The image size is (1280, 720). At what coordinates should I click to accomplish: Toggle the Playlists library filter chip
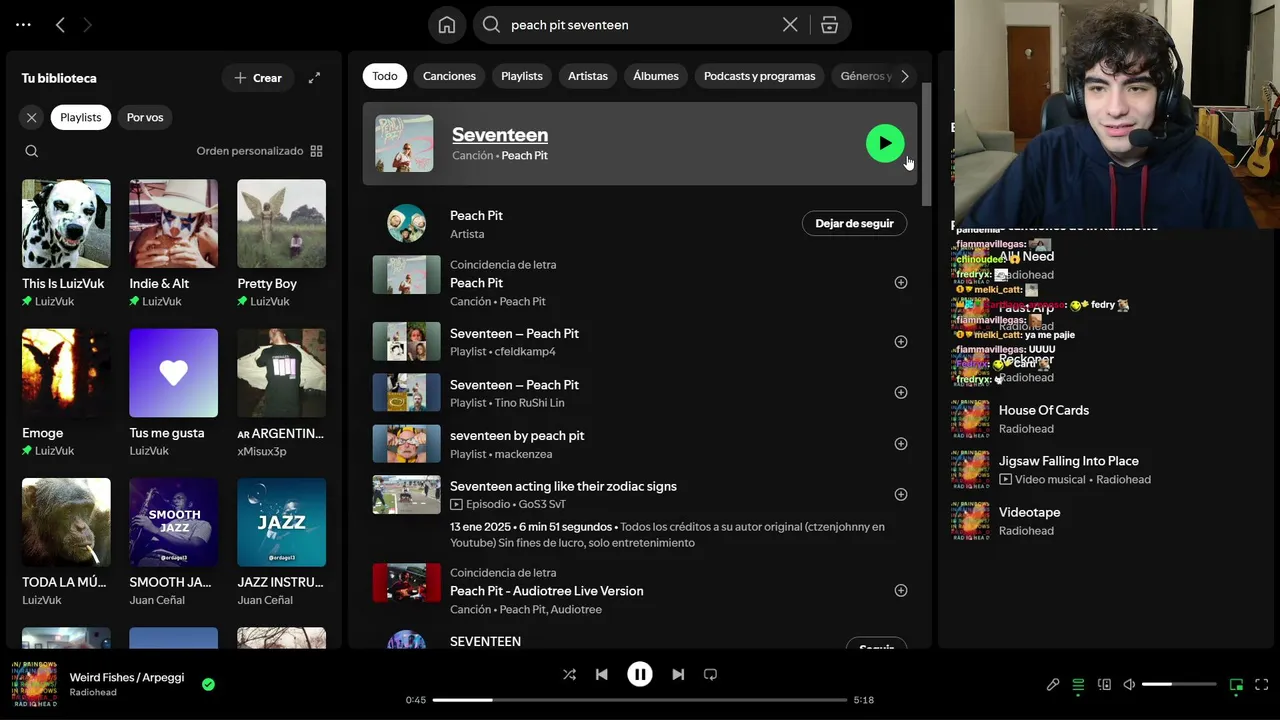[x=81, y=118]
